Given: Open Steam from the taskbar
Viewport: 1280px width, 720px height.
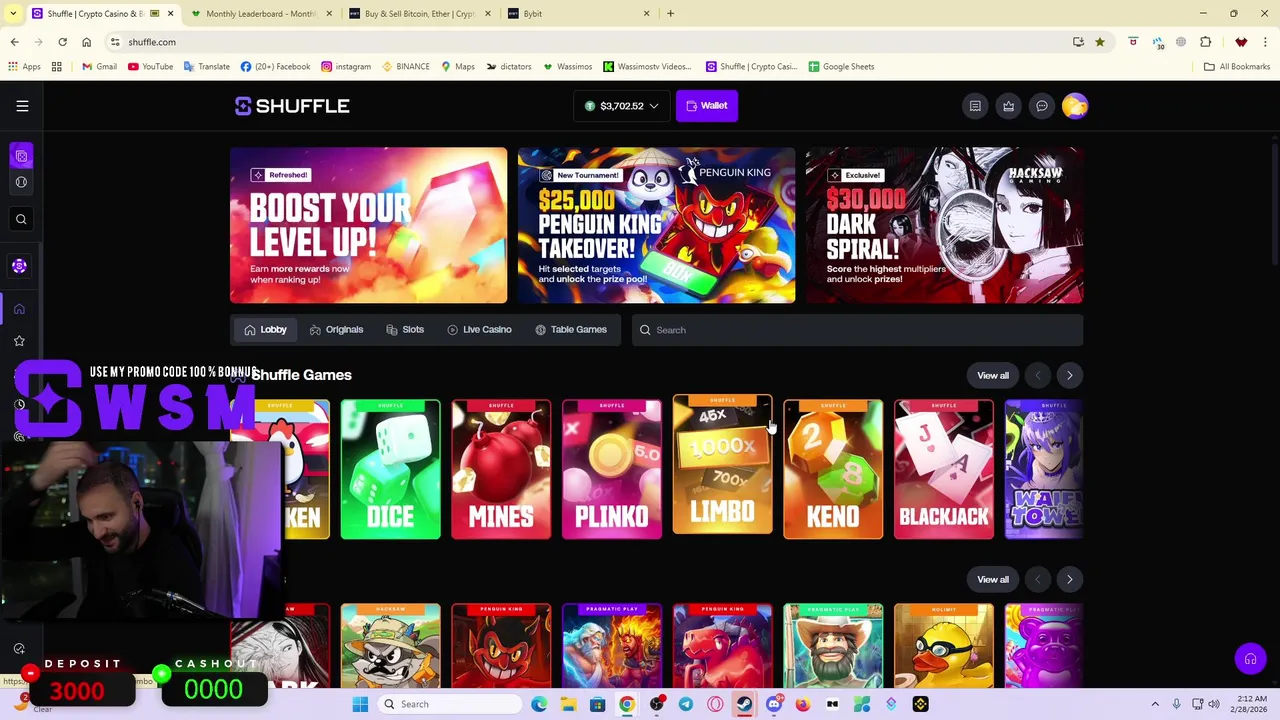Looking at the screenshot, I should pos(744,704).
